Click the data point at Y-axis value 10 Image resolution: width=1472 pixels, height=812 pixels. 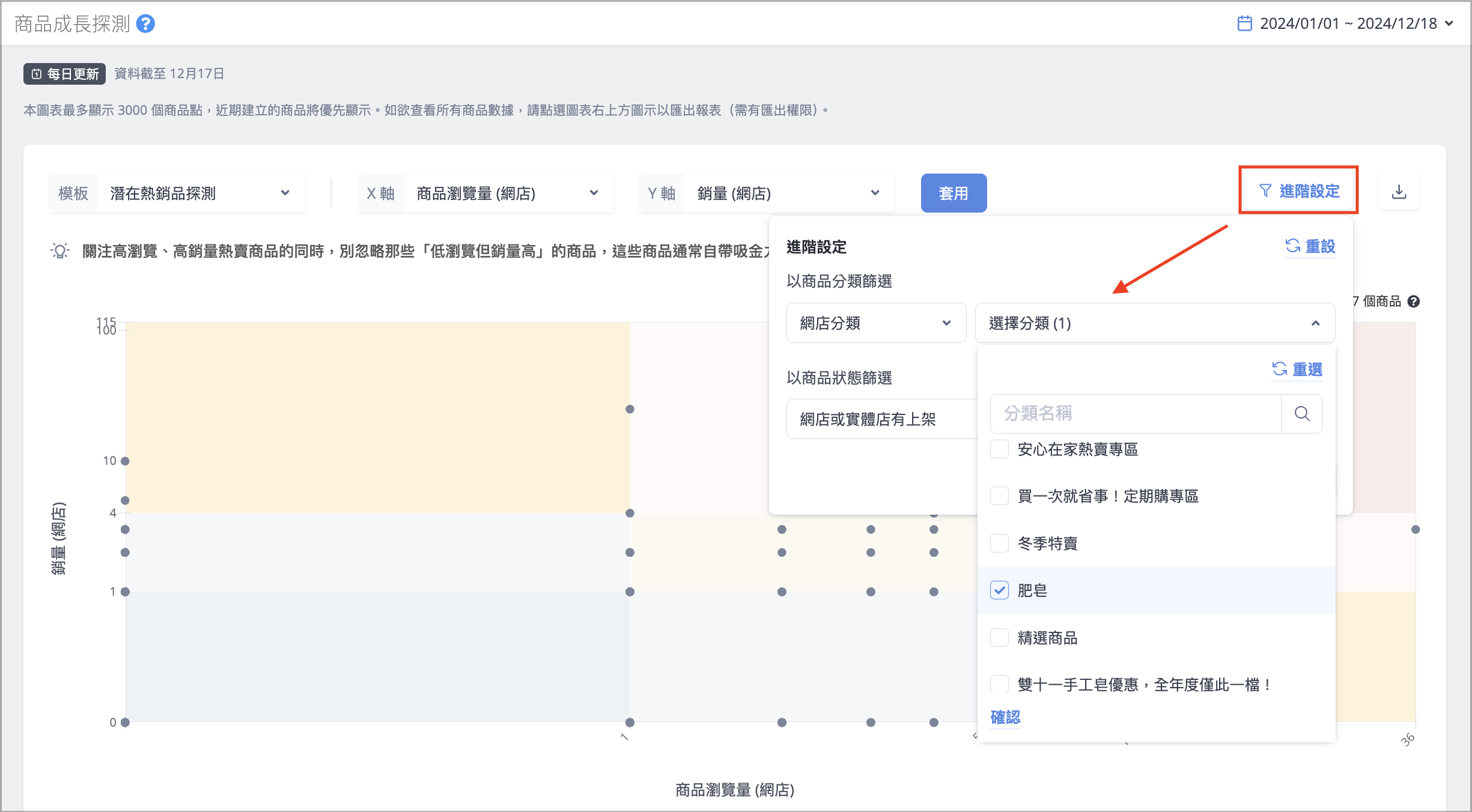125,461
